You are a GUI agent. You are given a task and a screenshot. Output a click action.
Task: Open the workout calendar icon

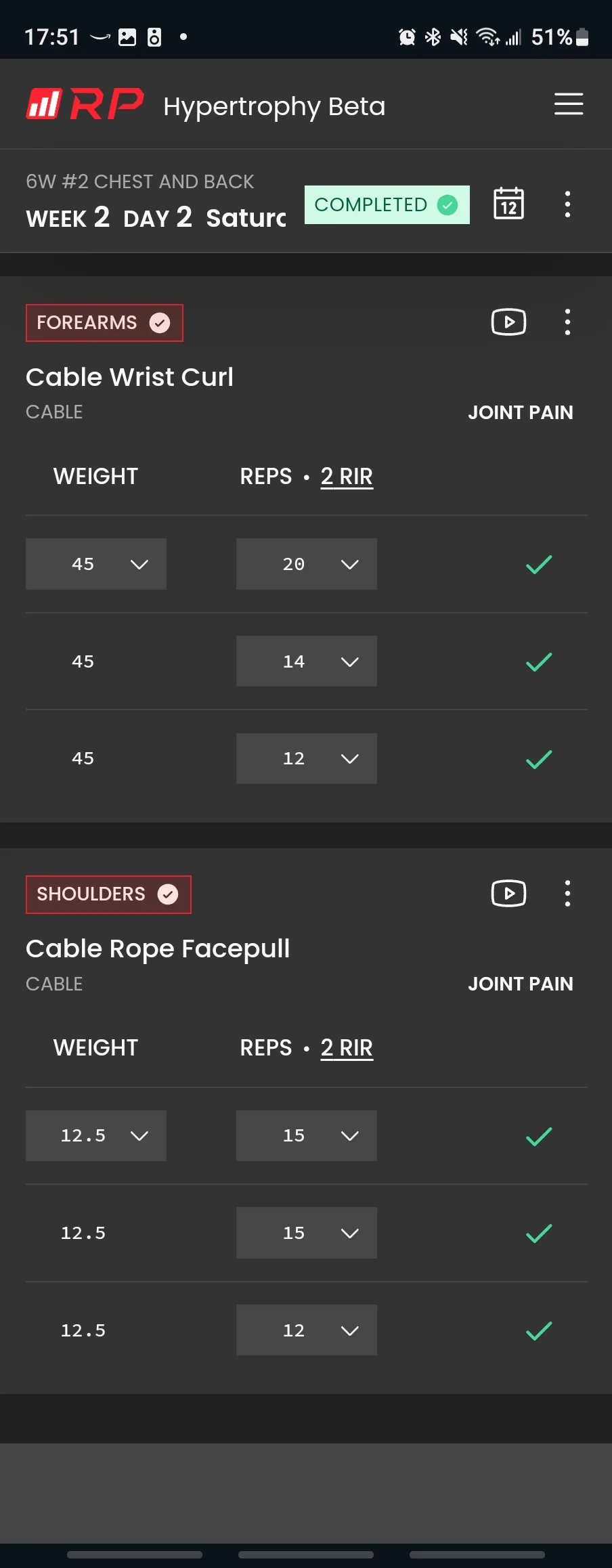coord(508,204)
